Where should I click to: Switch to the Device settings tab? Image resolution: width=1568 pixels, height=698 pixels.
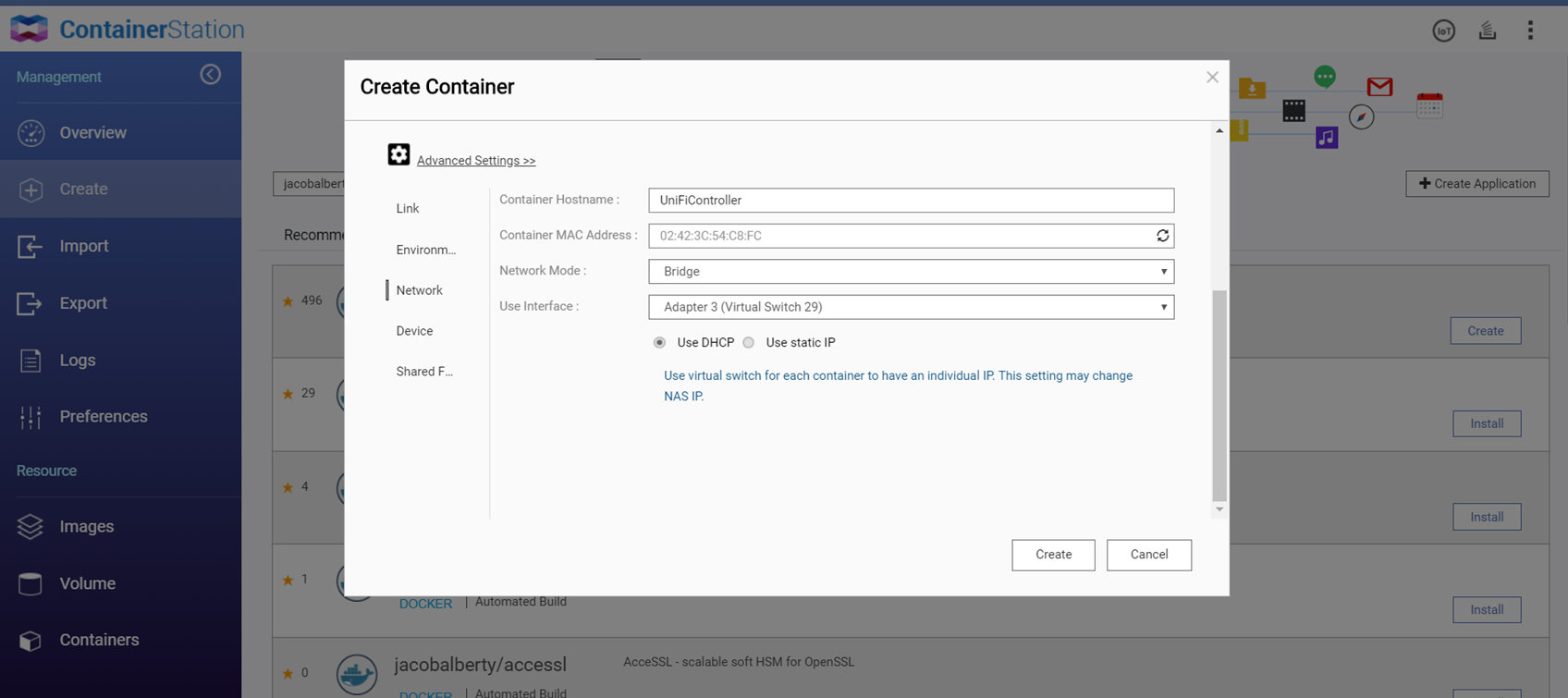tap(414, 331)
